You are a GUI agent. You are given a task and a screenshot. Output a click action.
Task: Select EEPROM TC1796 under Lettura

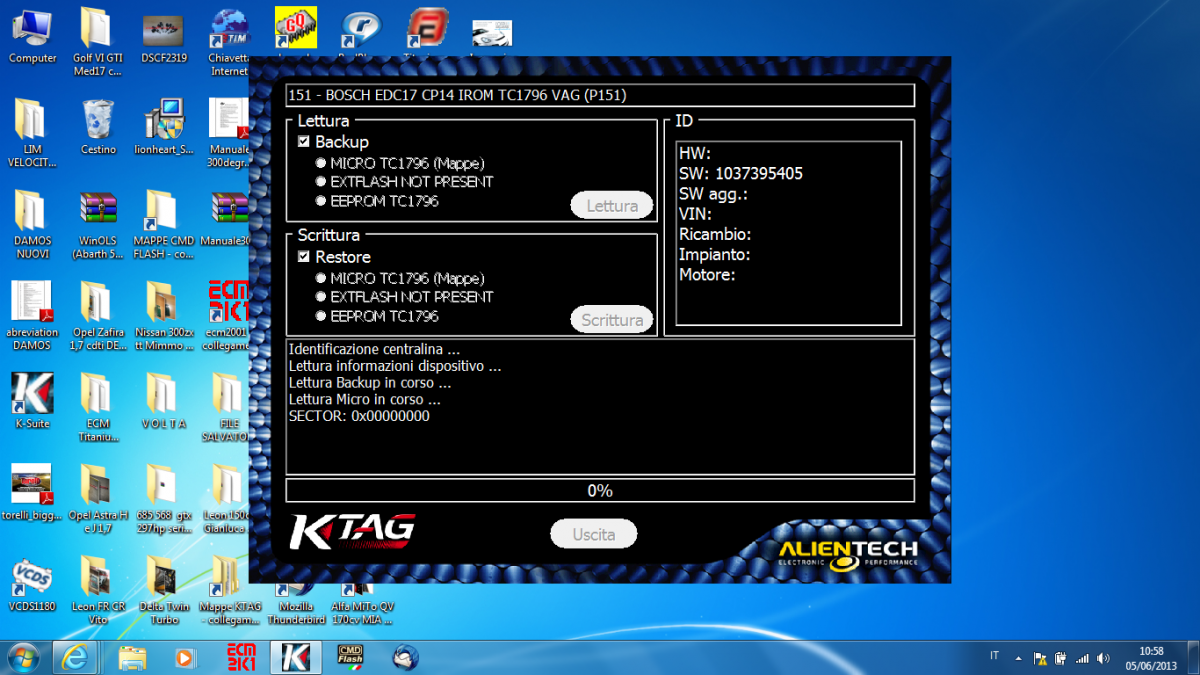321,201
